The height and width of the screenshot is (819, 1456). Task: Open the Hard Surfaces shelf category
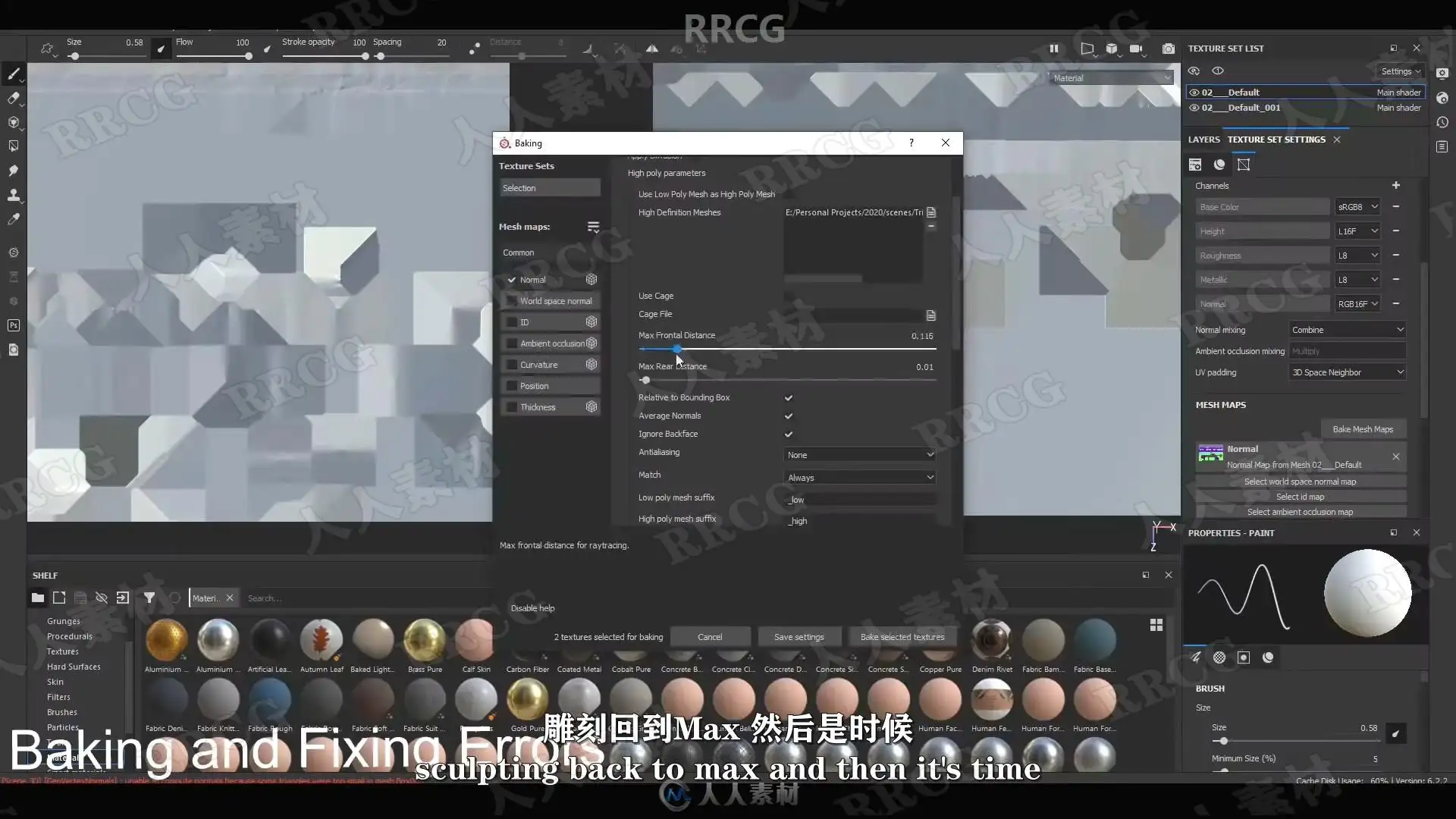pos(74,667)
